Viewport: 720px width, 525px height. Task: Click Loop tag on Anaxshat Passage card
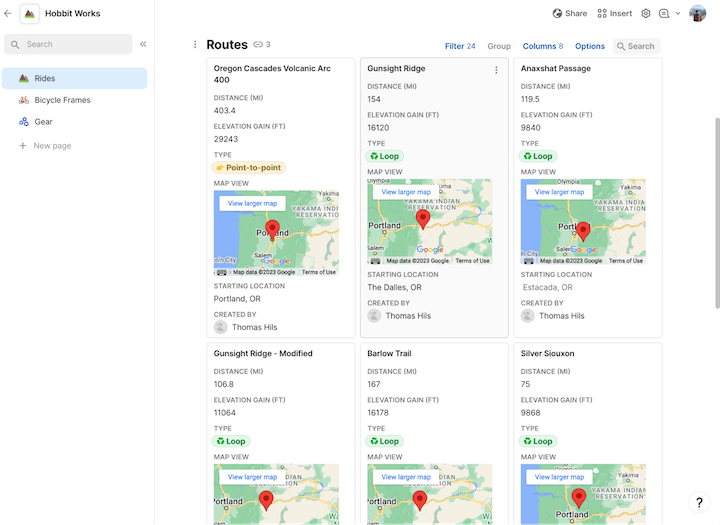pos(538,156)
